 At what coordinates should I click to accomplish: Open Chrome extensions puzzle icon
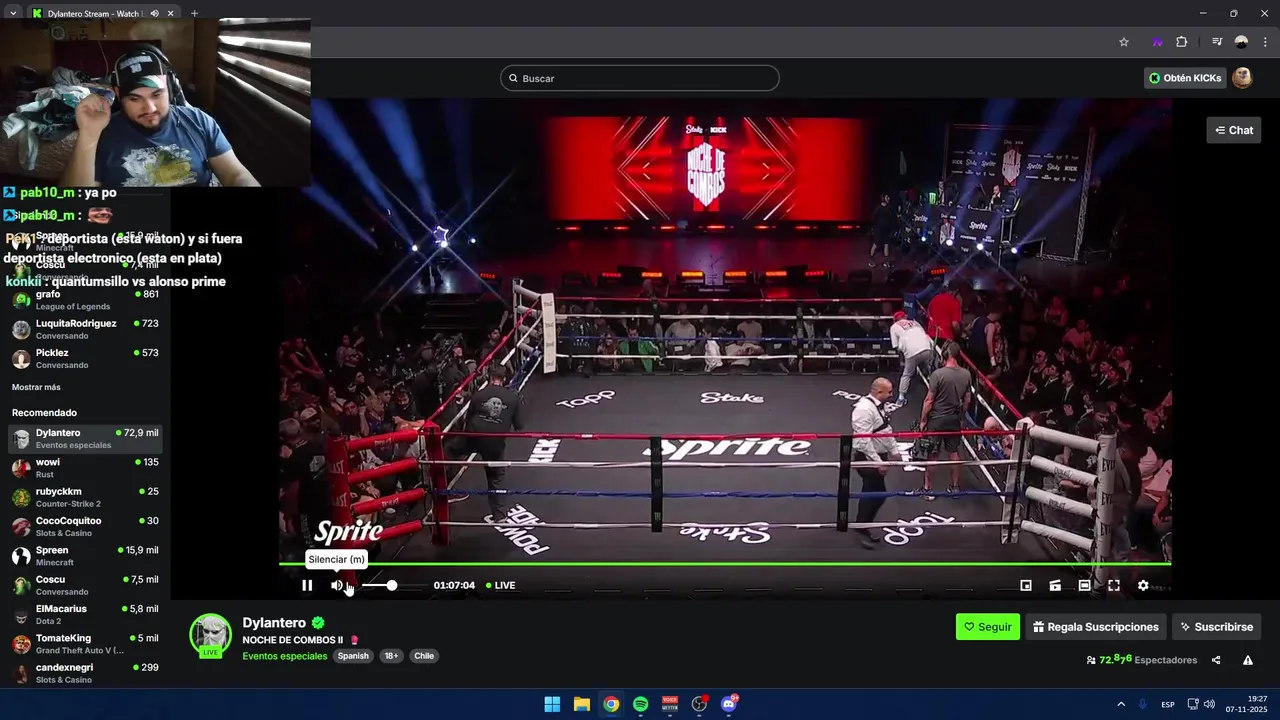point(1182,42)
